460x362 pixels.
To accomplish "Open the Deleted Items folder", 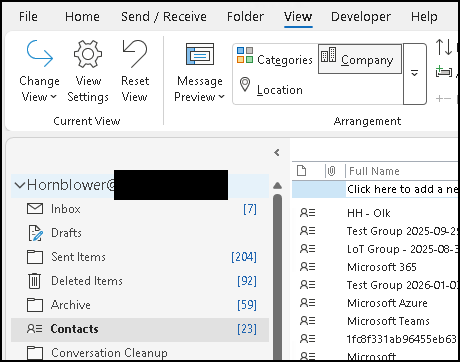I will pyautogui.click(x=140, y=281).
